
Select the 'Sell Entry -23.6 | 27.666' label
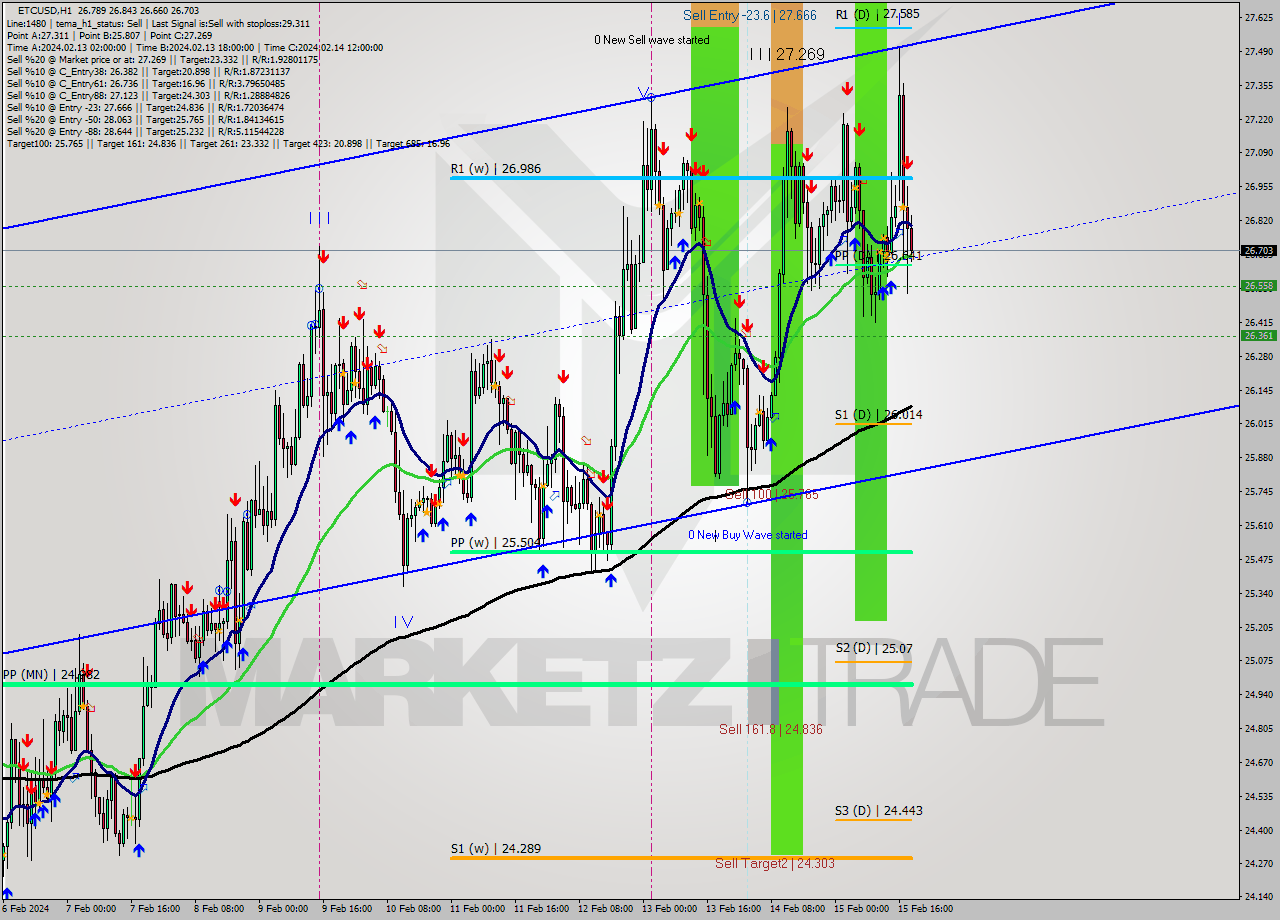(x=750, y=15)
